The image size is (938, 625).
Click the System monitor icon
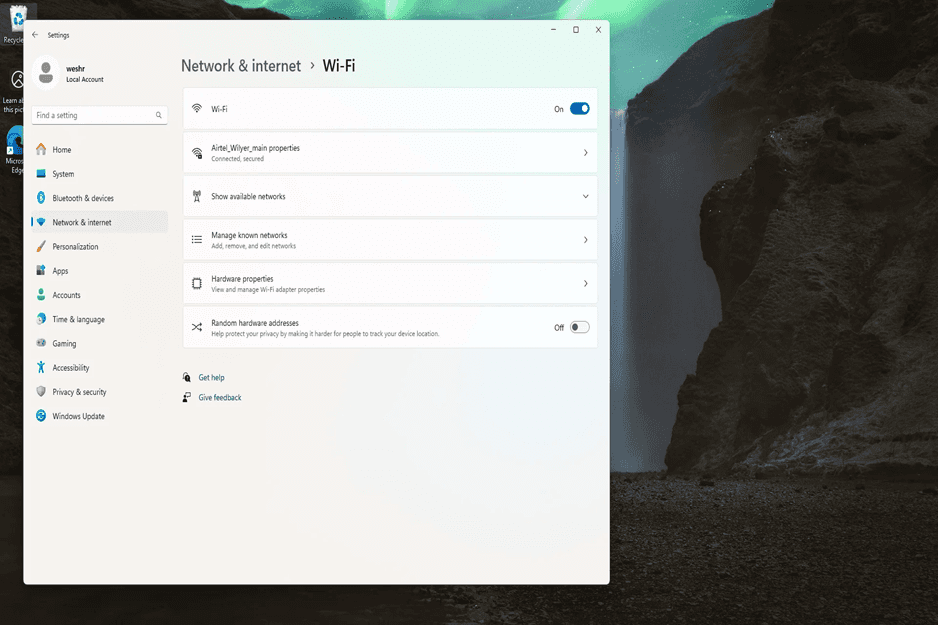point(41,173)
